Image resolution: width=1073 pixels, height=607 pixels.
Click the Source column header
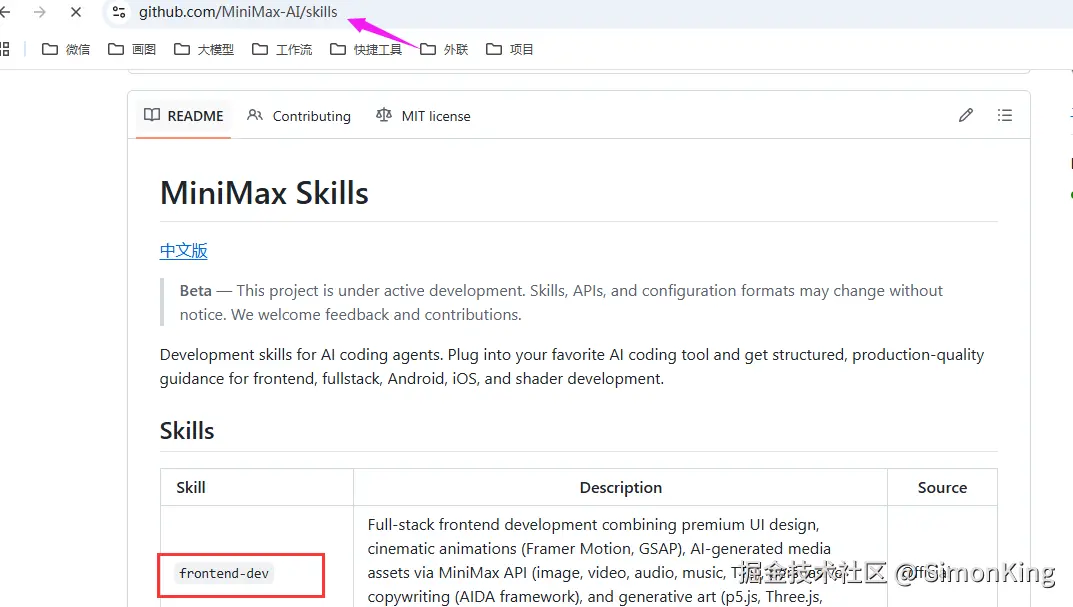942,487
